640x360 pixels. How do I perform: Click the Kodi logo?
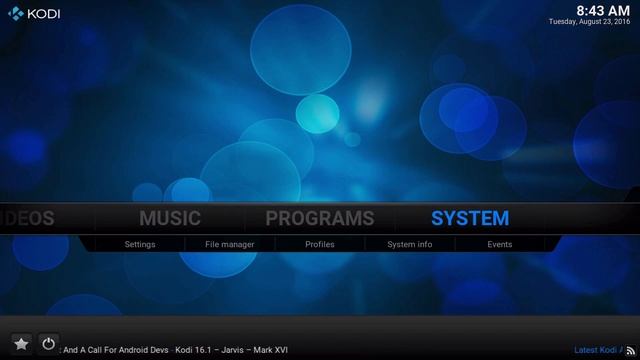click(x=34, y=13)
